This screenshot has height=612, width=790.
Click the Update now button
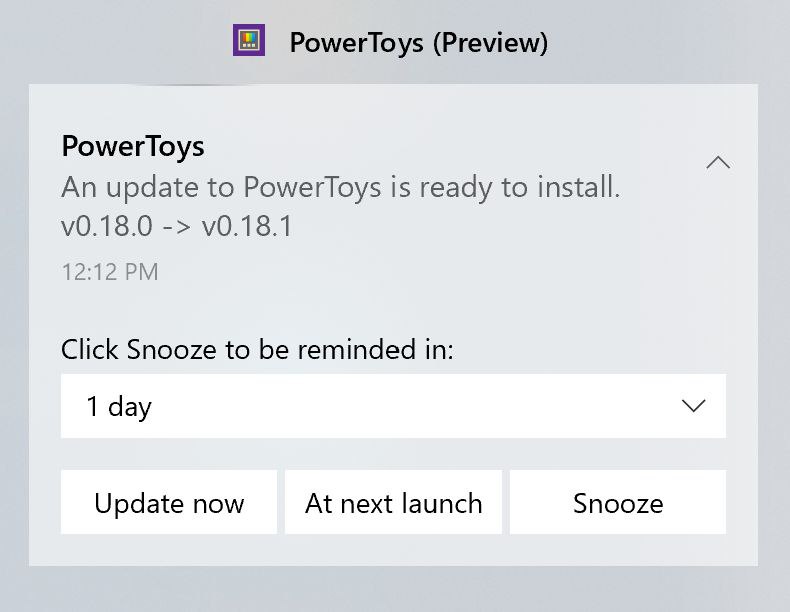pyautogui.click(x=169, y=502)
